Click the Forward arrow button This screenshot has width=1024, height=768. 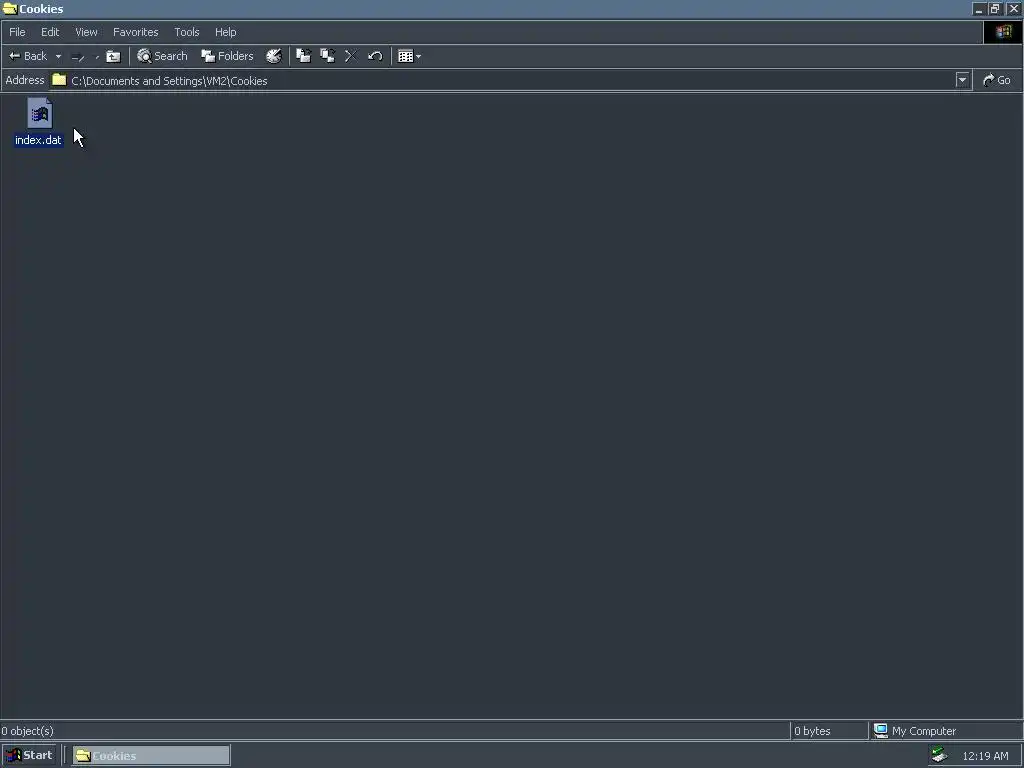point(78,57)
